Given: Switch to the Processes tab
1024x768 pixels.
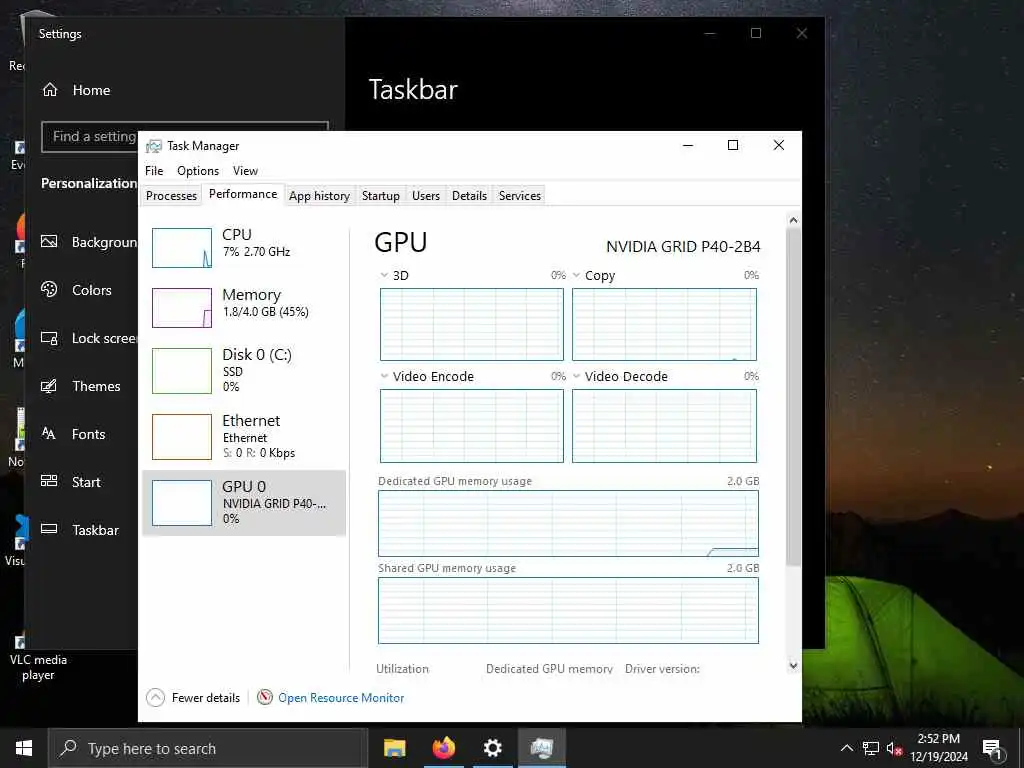Looking at the screenshot, I should pos(171,195).
